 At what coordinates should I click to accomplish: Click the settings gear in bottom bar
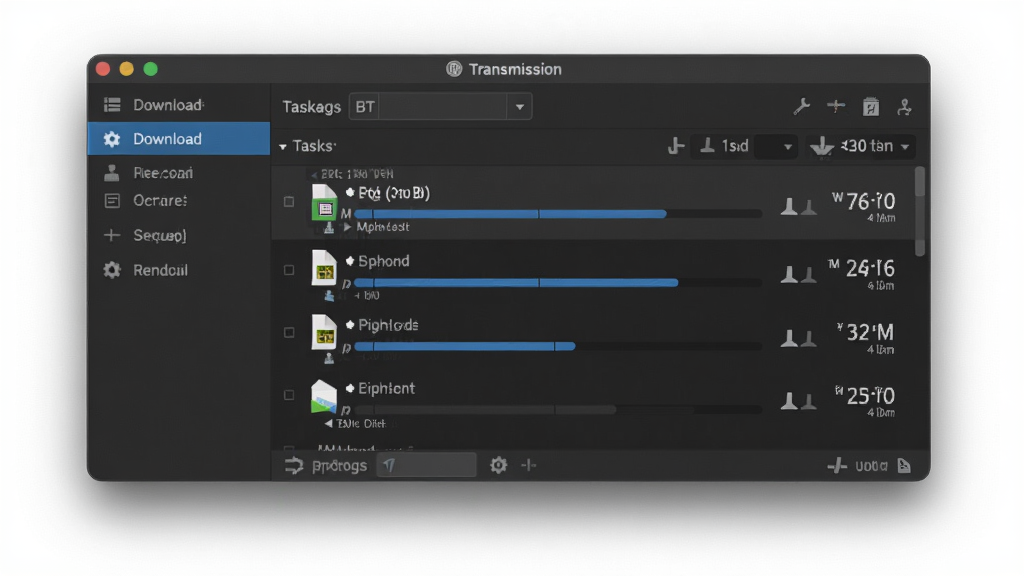498,465
